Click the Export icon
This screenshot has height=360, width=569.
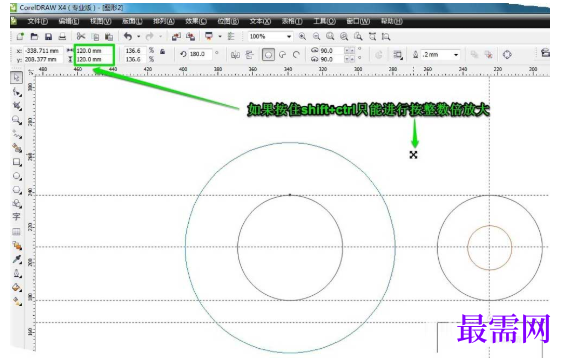pos(190,36)
